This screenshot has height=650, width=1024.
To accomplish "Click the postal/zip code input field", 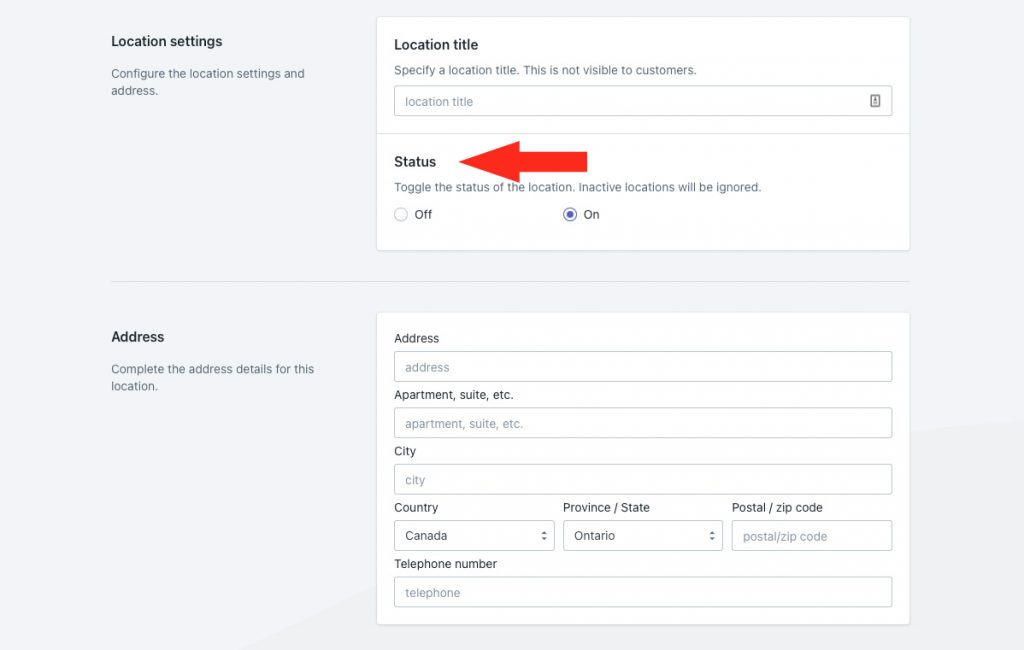I will coord(812,536).
